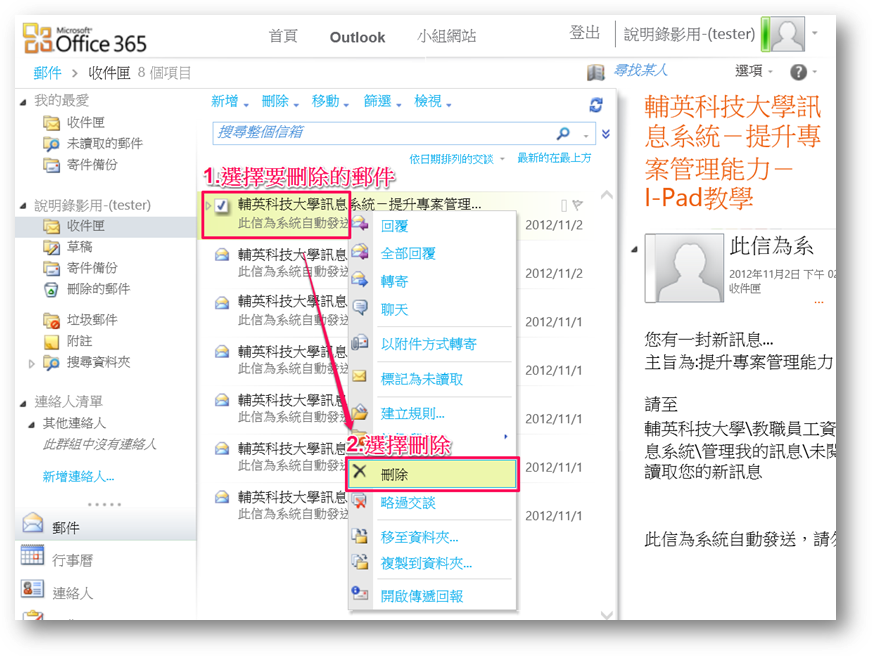This screenshot has width=872, height=656.
Task: Open the 刪除 toolbar dropdown
Action: [280, 101]
